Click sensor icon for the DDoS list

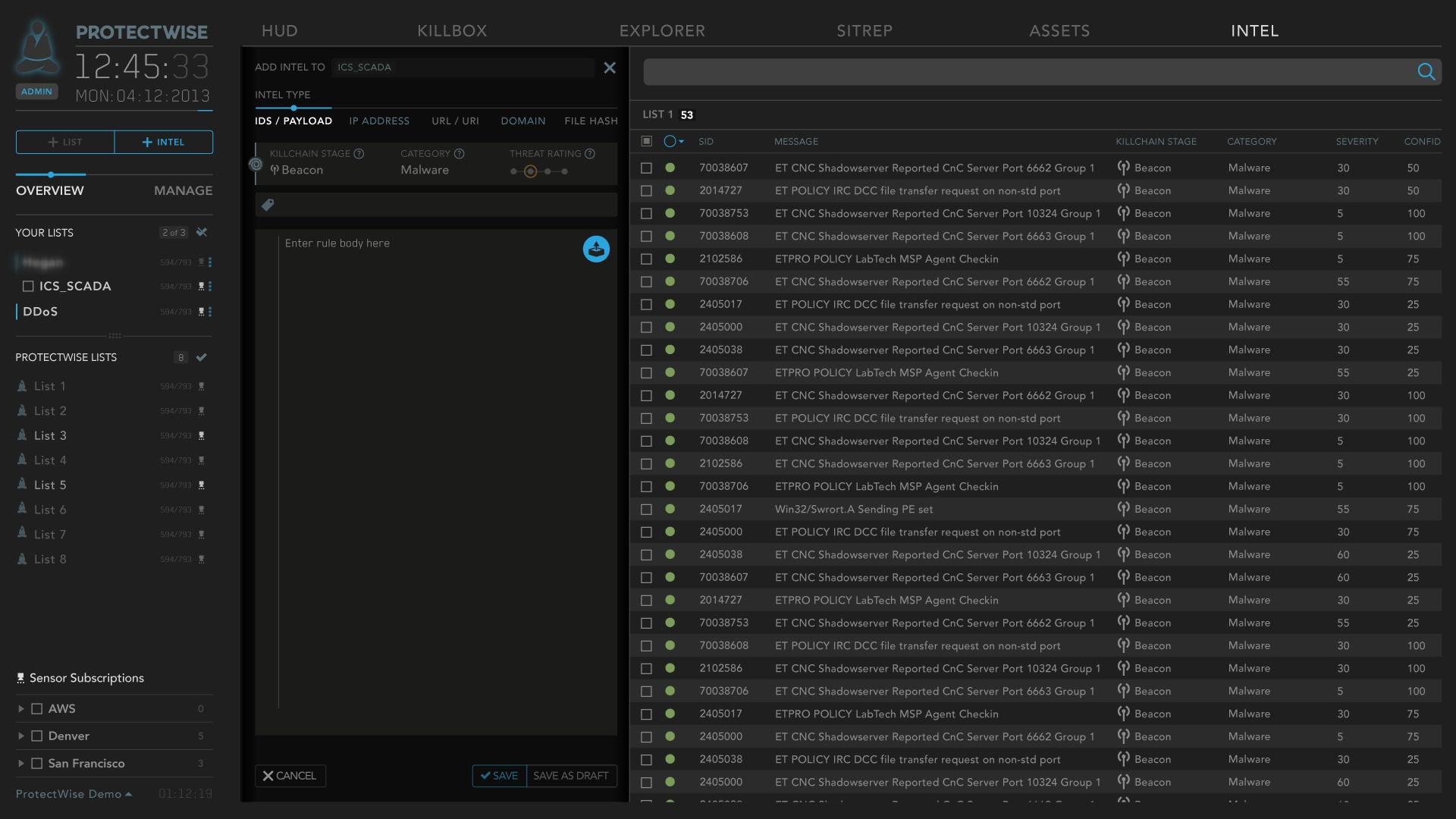pos(201,312)
